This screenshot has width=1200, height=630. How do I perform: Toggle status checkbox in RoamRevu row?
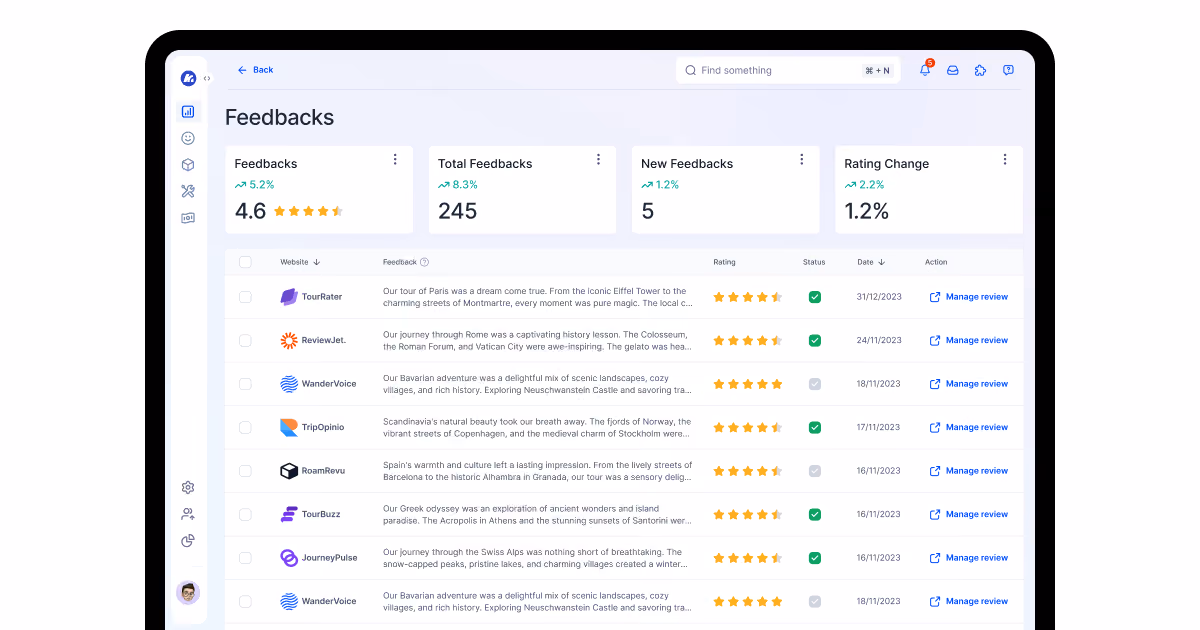pos(815,471)
